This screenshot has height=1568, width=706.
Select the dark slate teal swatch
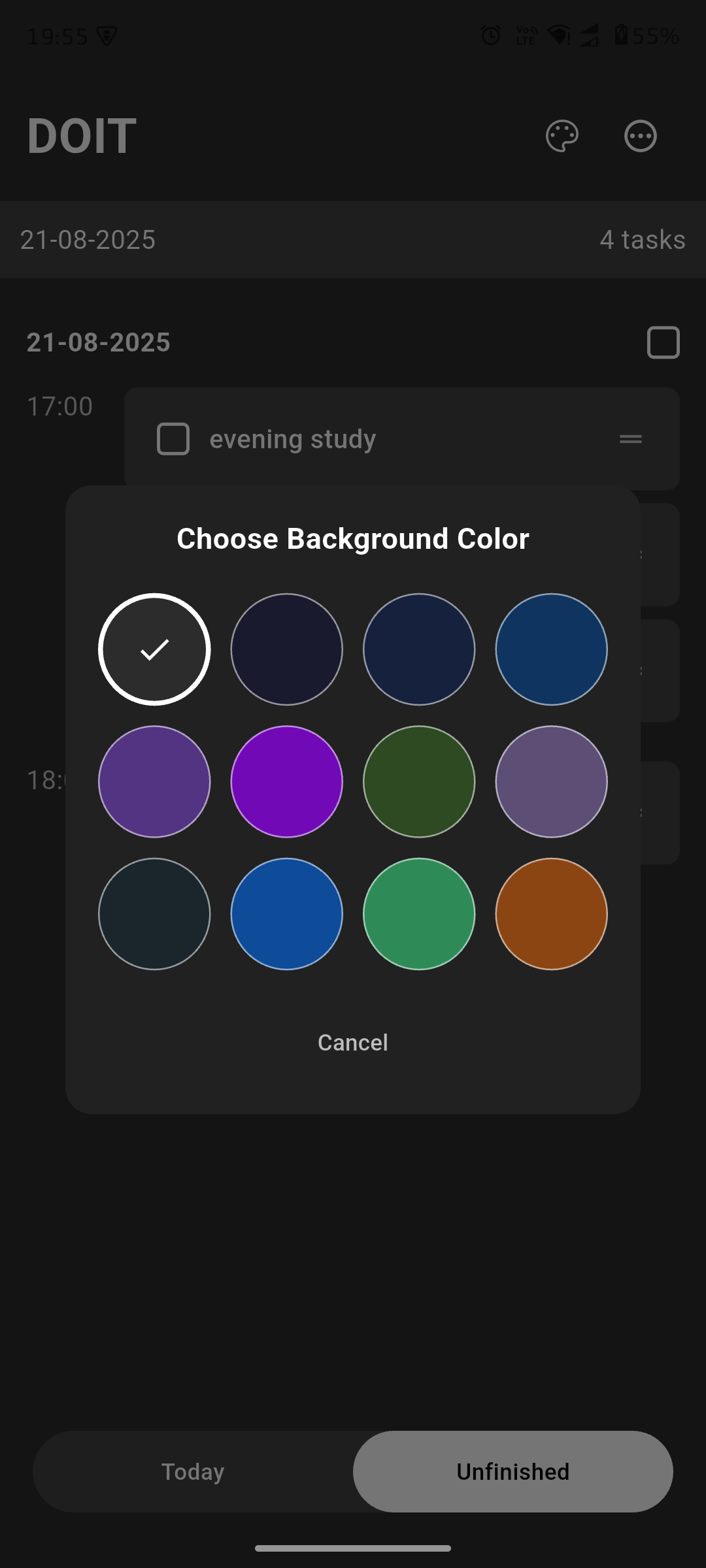tap(154, 914)
